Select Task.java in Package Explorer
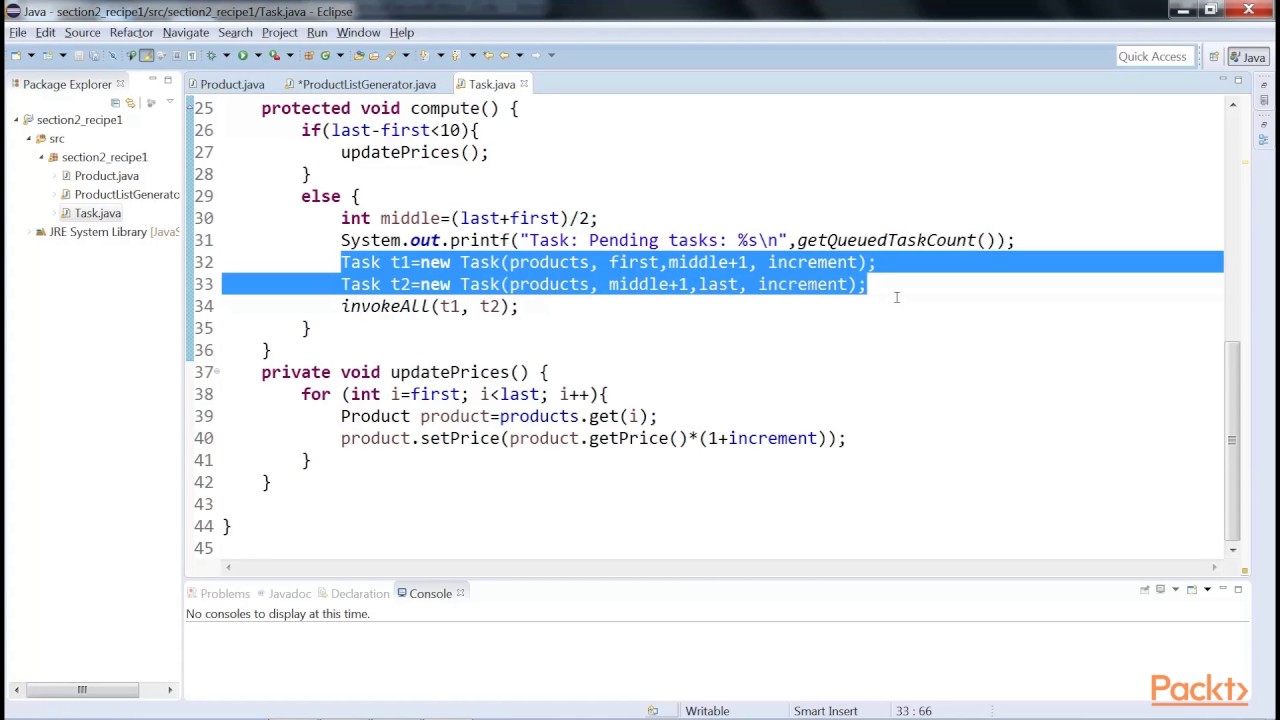 point(97,214)
